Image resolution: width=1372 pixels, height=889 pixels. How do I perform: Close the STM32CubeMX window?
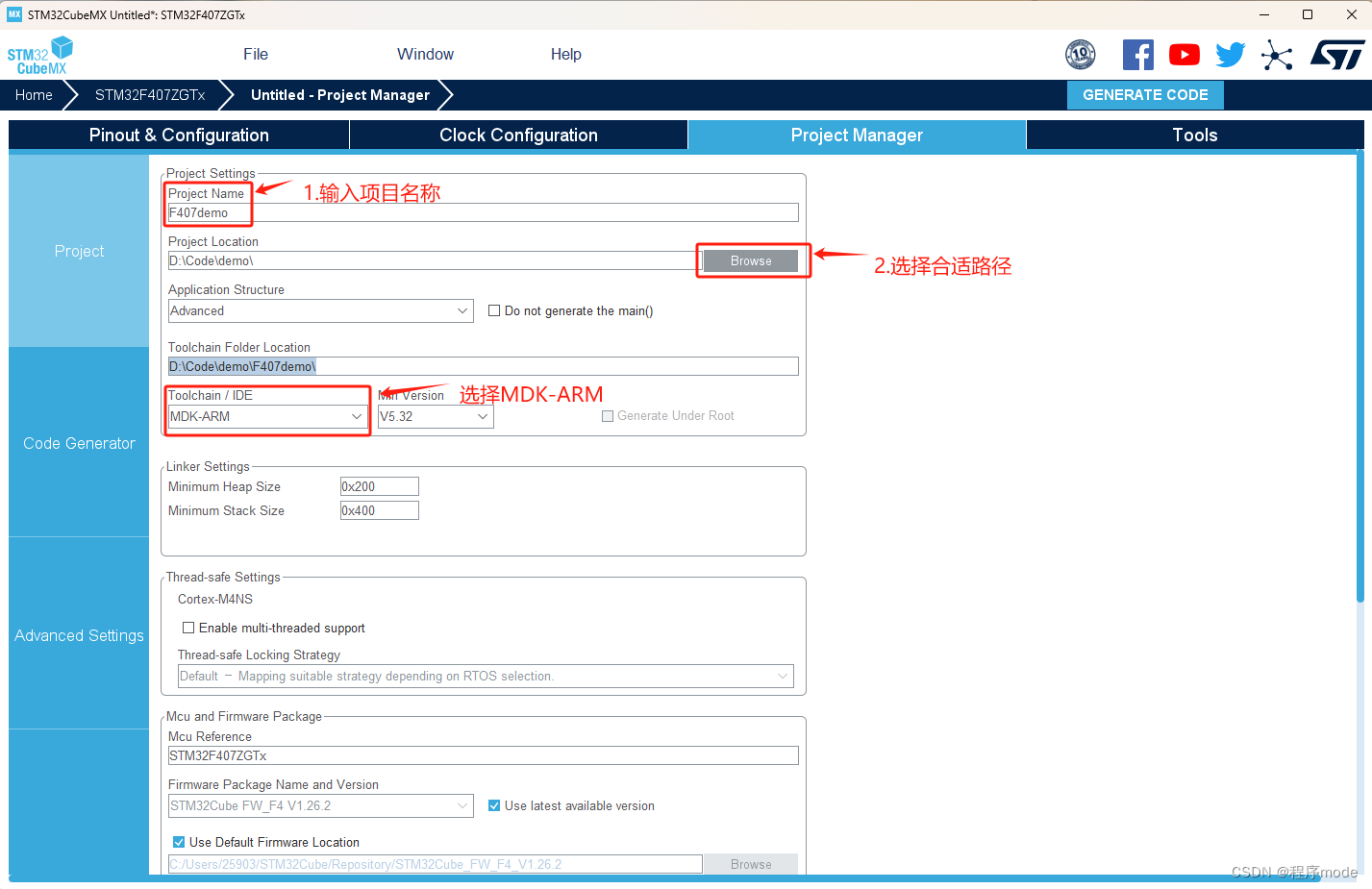[x=1351, y=14]
